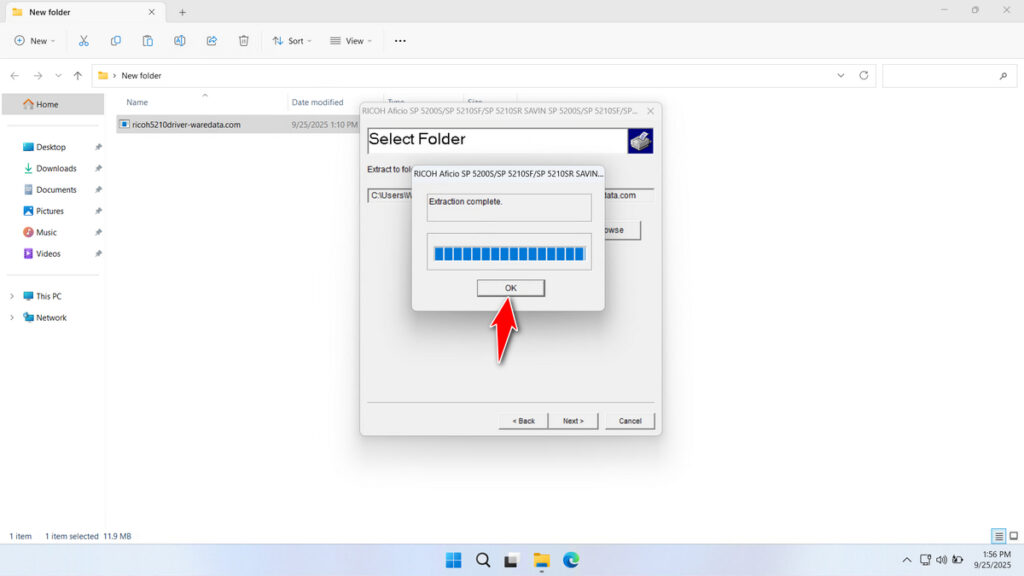Click New folder in address bar
This screenshot has width=1024, height=576.
[141, 76]
